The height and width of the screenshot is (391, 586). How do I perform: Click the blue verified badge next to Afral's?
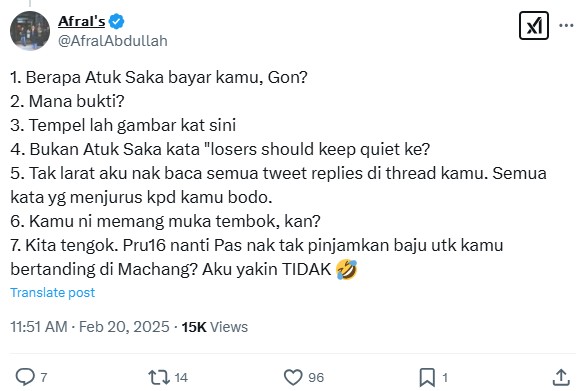117,21
